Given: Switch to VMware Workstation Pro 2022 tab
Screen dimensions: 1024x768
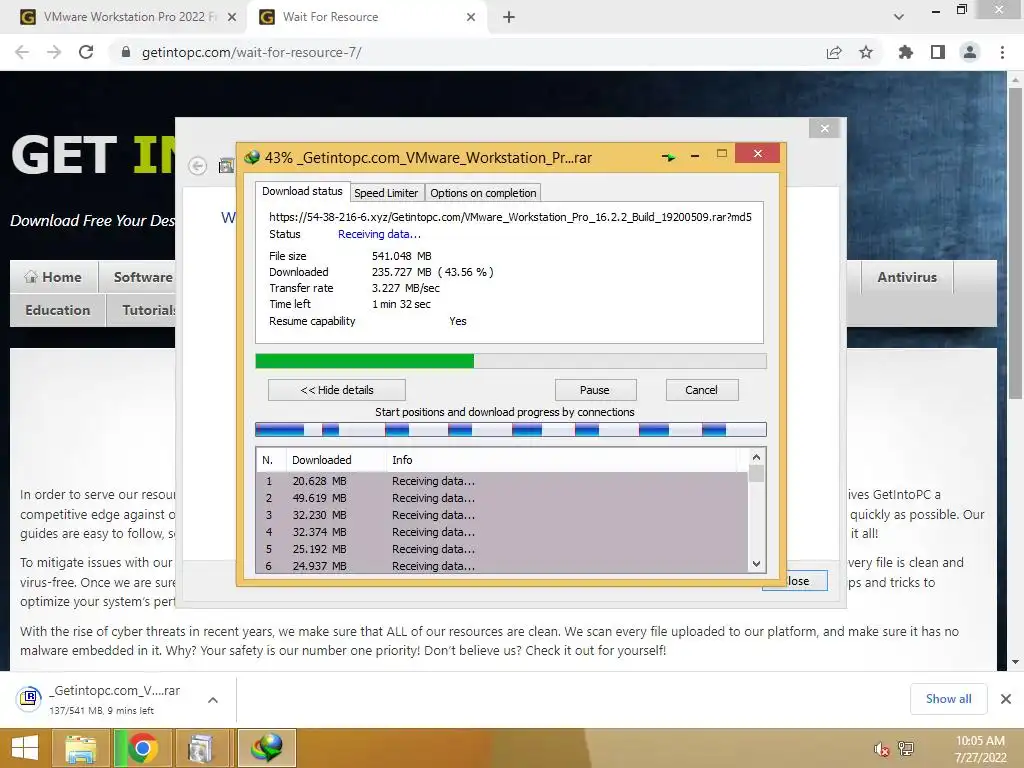Looking at the screenshot, I should (x=125, y=17).
